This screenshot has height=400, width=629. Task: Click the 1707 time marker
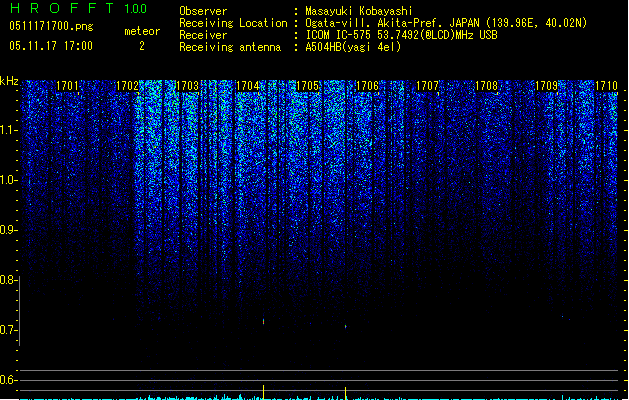click(x=427, y=86)
